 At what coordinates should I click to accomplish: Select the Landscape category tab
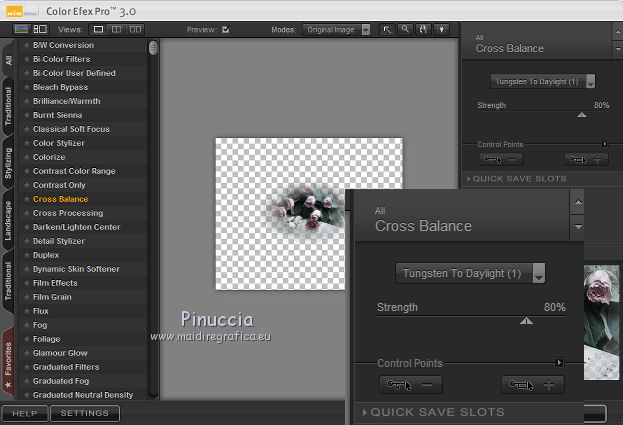(x=8, y=218)
